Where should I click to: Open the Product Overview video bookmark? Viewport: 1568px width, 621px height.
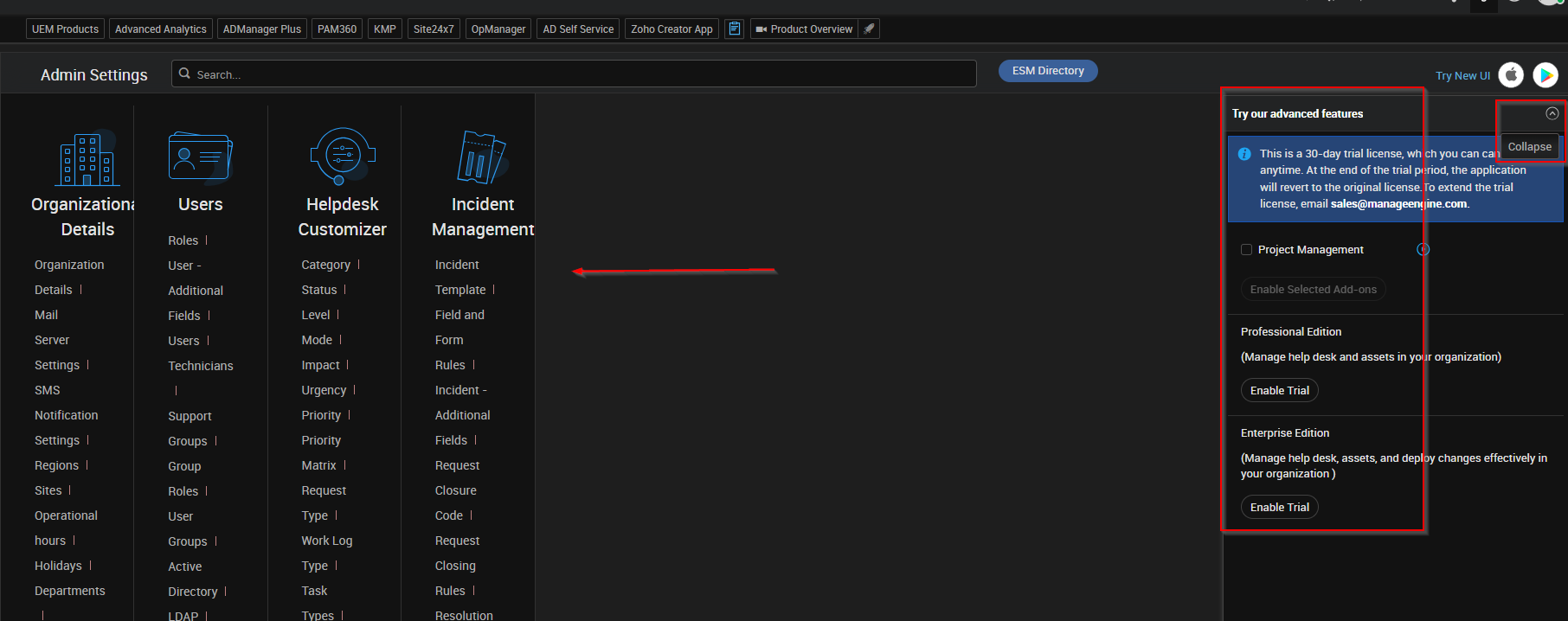coord(804,29)
